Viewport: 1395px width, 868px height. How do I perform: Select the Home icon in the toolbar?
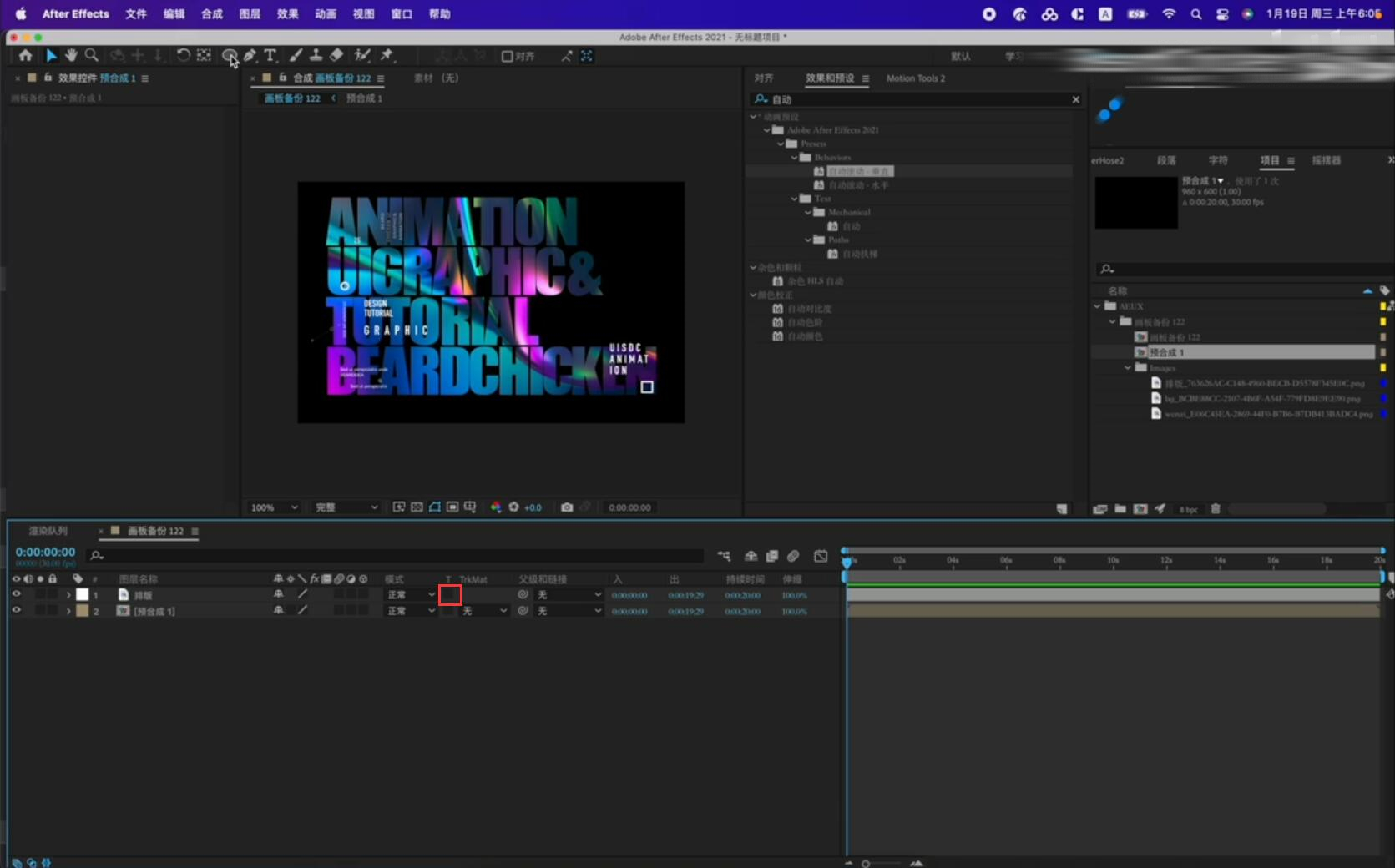26,55
